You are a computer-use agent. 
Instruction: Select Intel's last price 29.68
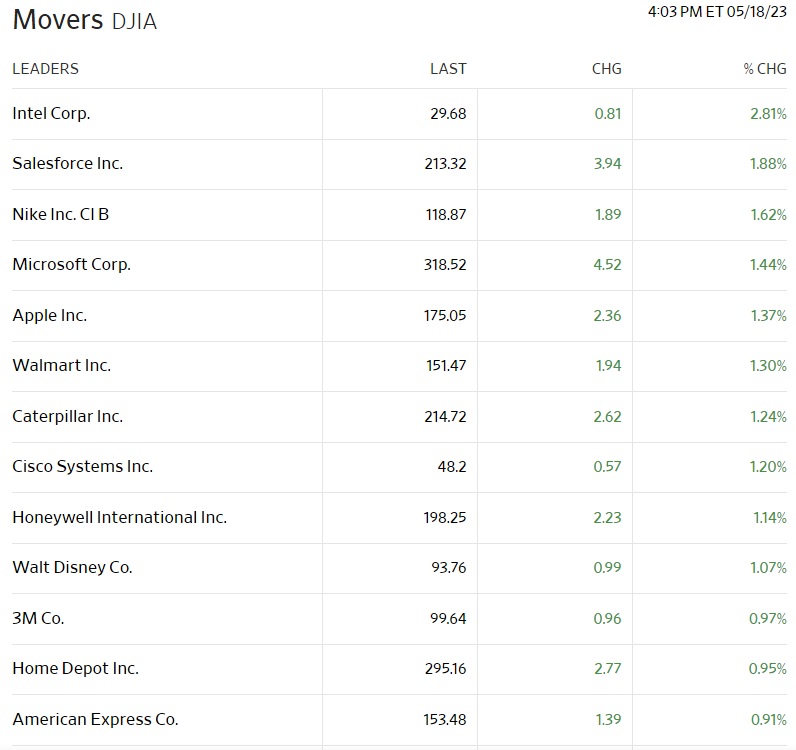pyautogui.click(x=448, y=114)
